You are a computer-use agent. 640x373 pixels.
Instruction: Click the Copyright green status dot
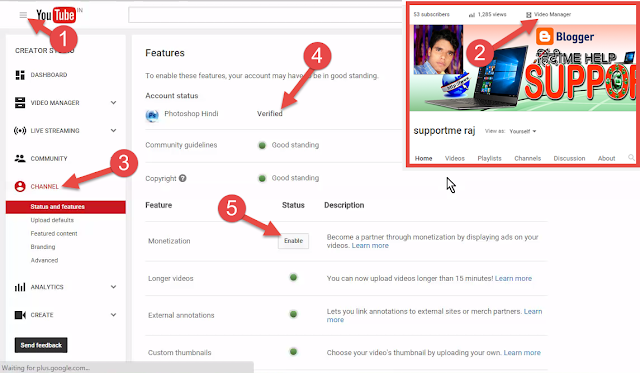tap(262, 178)
